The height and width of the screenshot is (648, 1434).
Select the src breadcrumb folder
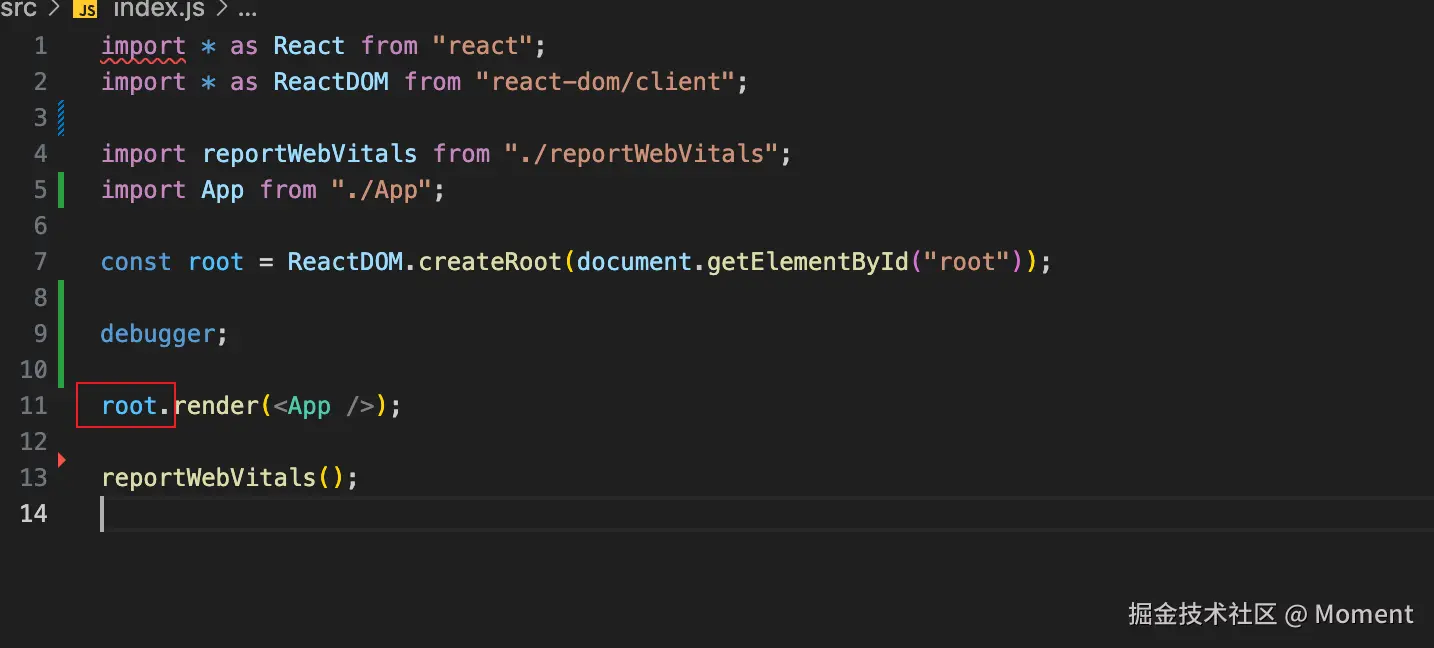tap(18, 10)
